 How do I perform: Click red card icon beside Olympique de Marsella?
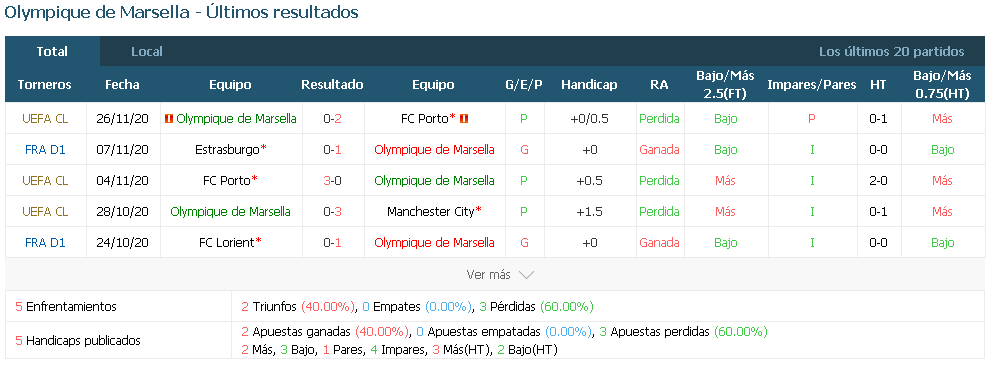(x=168, y=119)
